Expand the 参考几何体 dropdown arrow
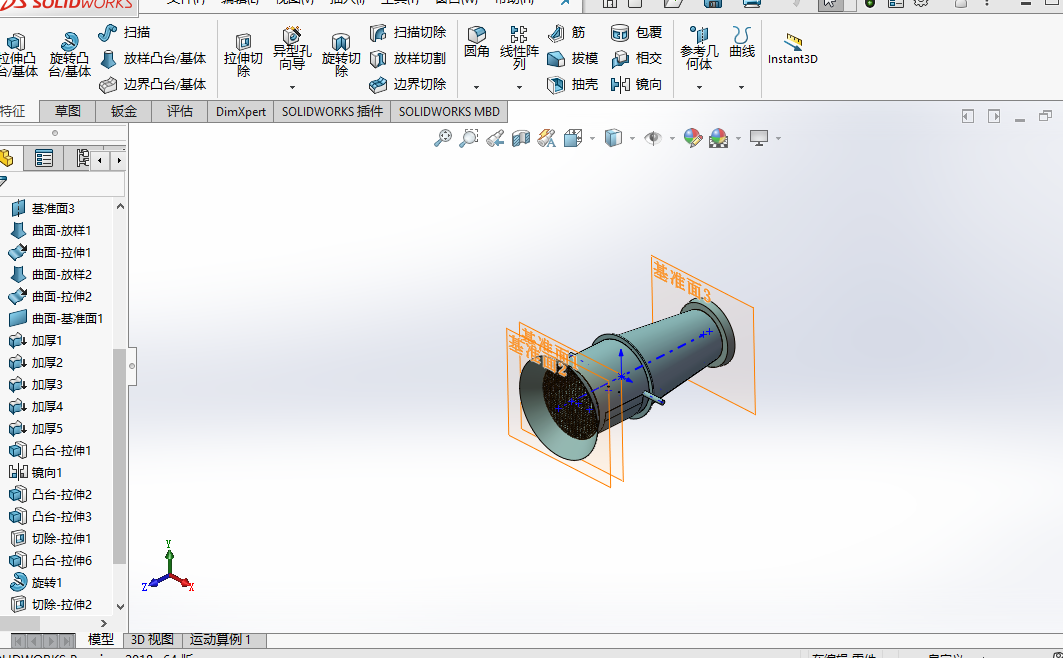The image size is (1063, 658). tap(699, 87)
